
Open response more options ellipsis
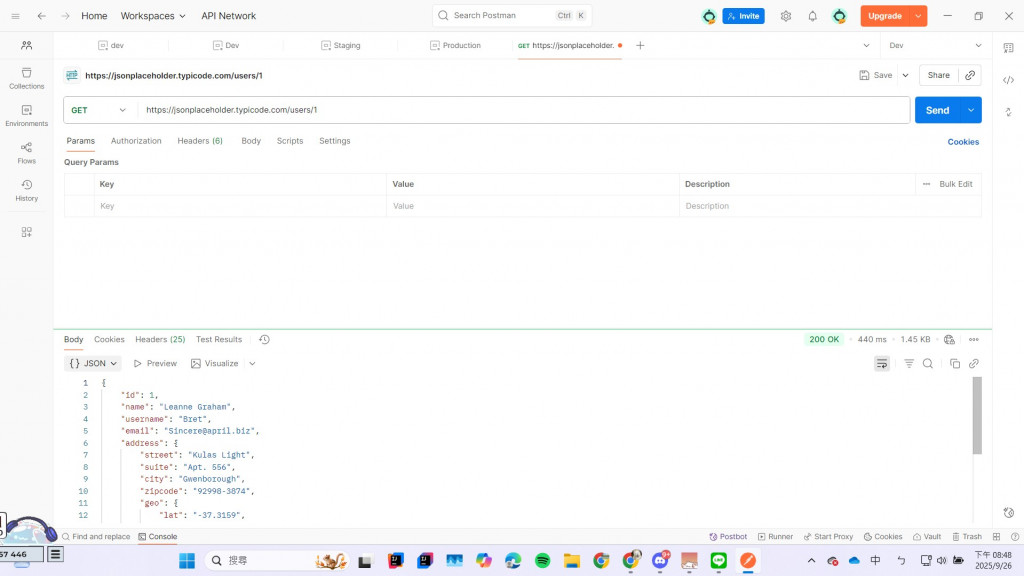pyautogui.click(x=974, y=340)
